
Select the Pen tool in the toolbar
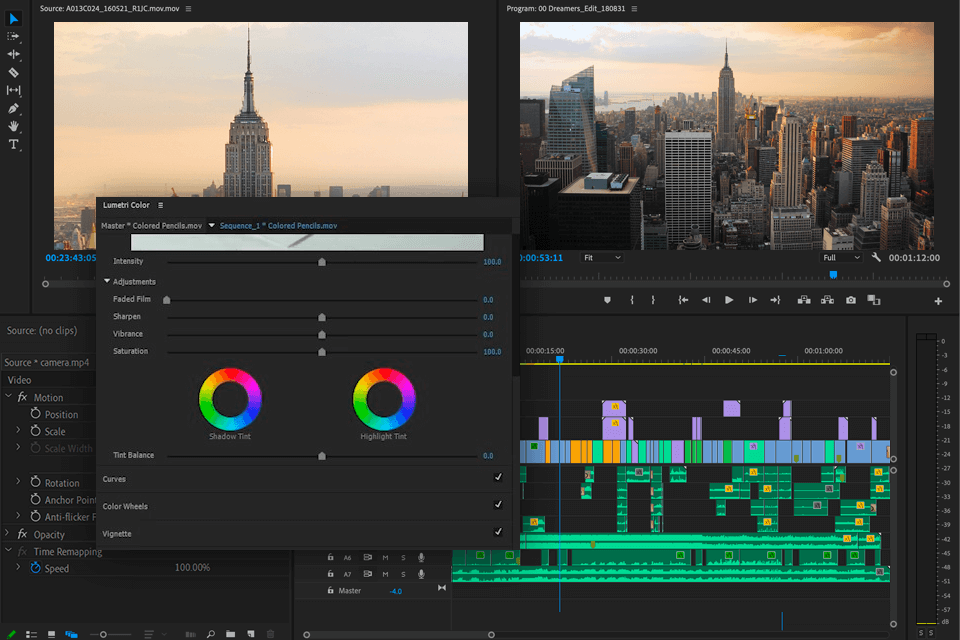tap(14, 108)
